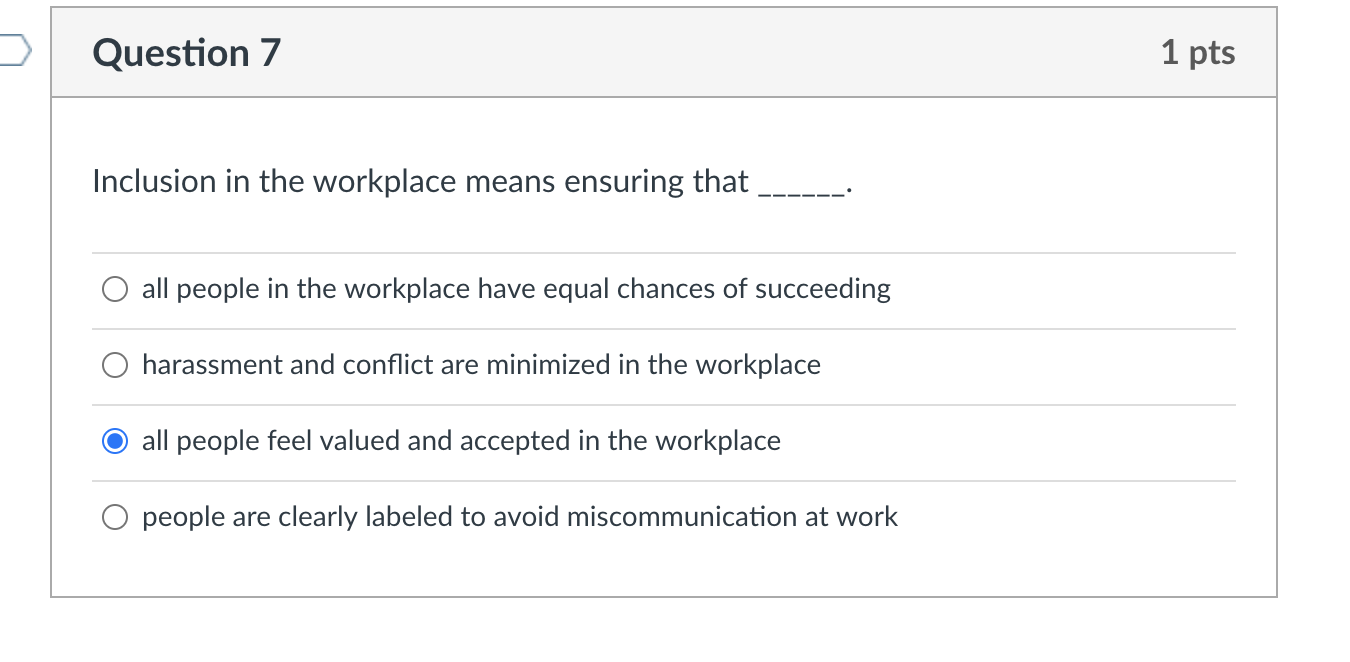Select radio for equal chances of succeeding

(x=114, y=289)
